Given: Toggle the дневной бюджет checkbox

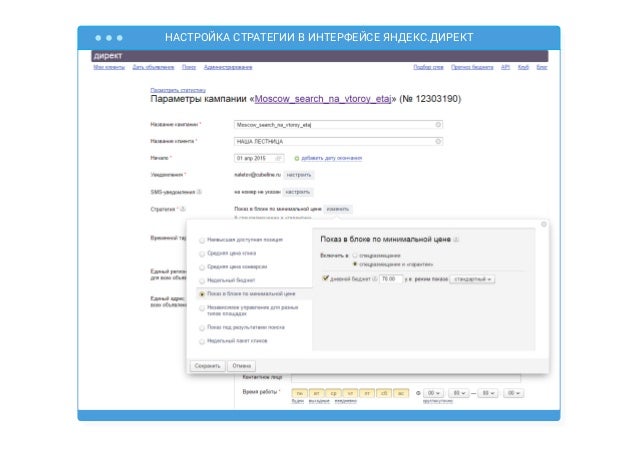Looking at the screenshot, I should point(325,278).
